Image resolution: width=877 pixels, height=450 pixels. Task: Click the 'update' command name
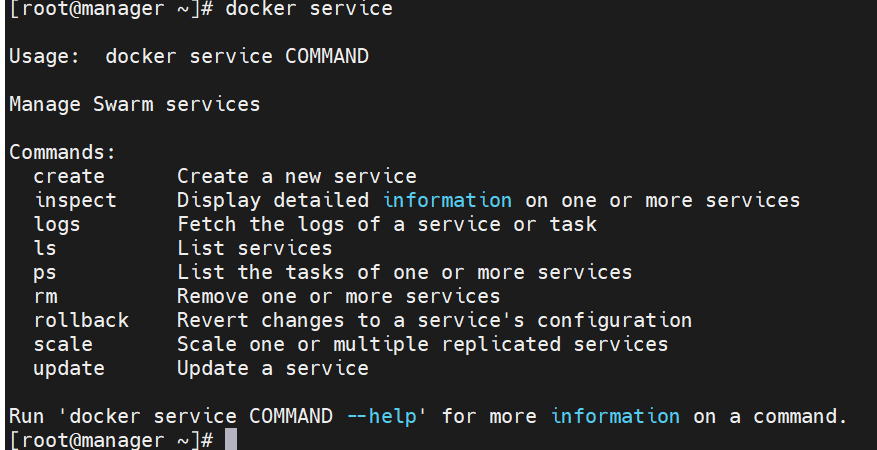tap(69, 368)
